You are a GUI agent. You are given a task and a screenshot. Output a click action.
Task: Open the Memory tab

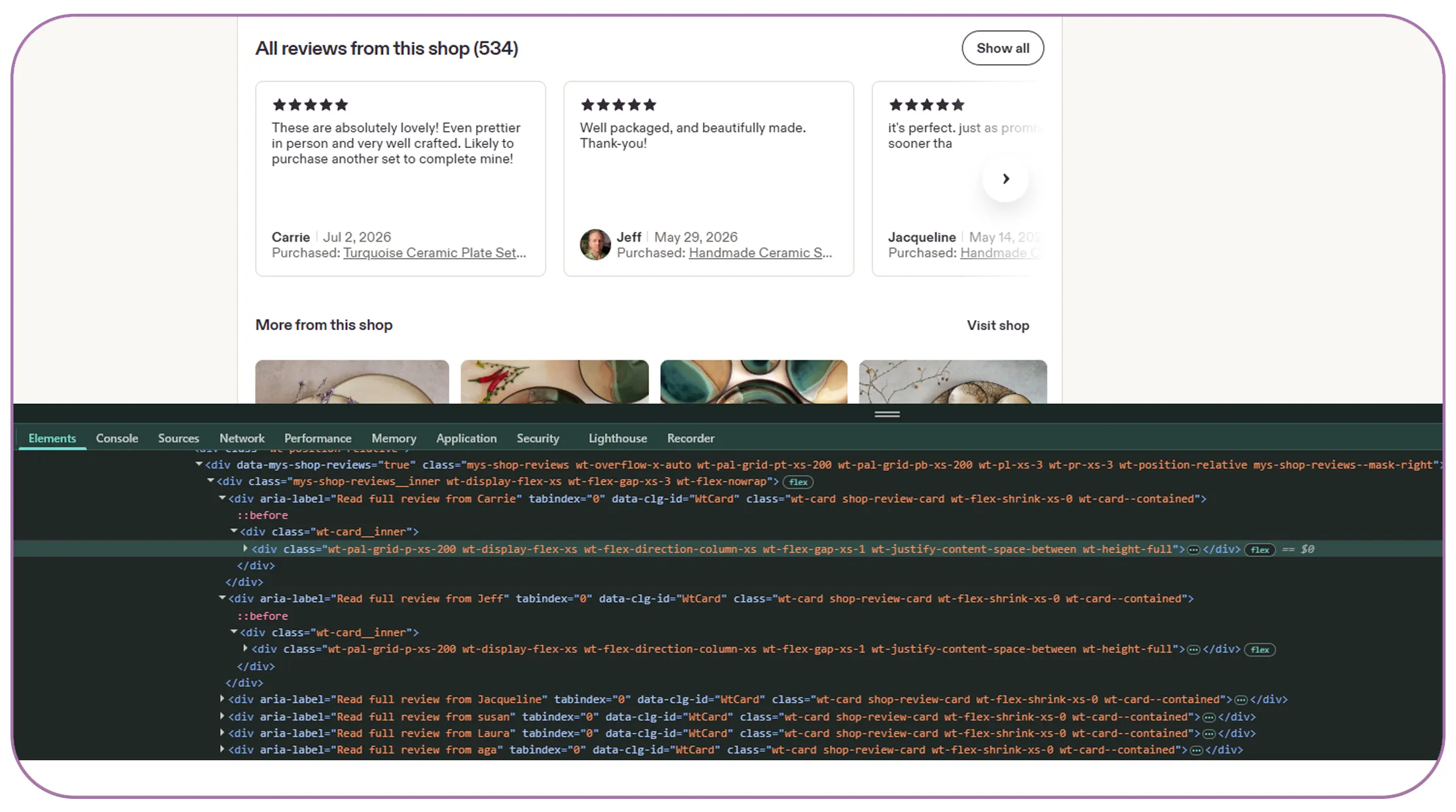pyautogui.click(x=394, y=438)
